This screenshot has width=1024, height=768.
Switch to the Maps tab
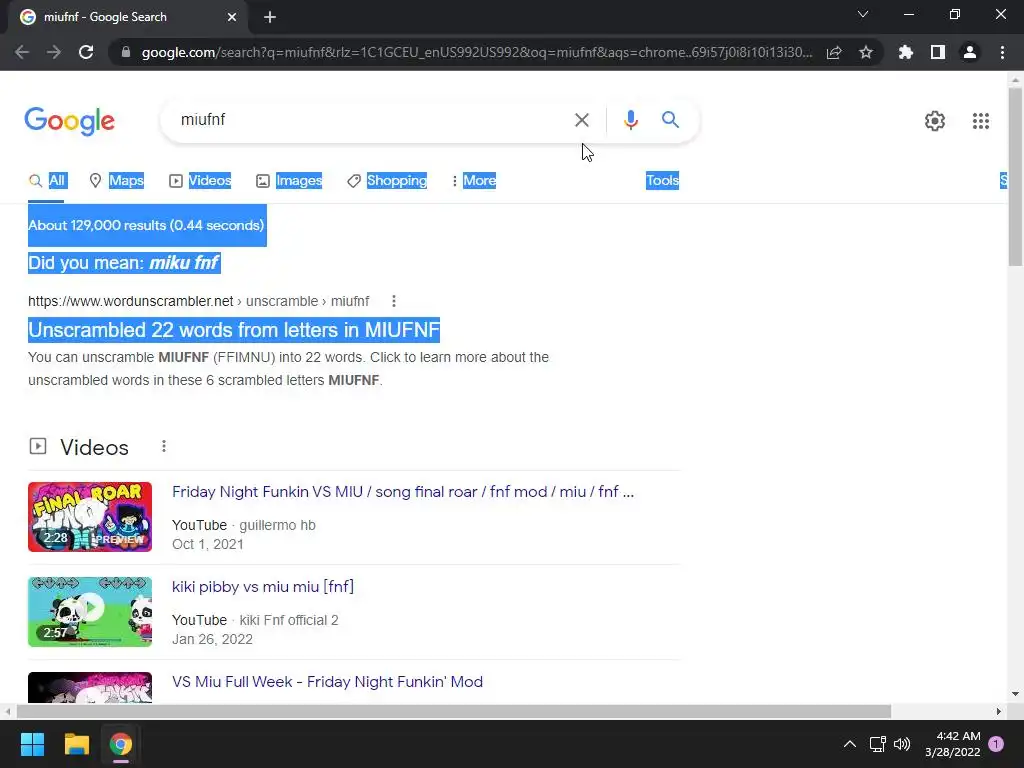117,181
